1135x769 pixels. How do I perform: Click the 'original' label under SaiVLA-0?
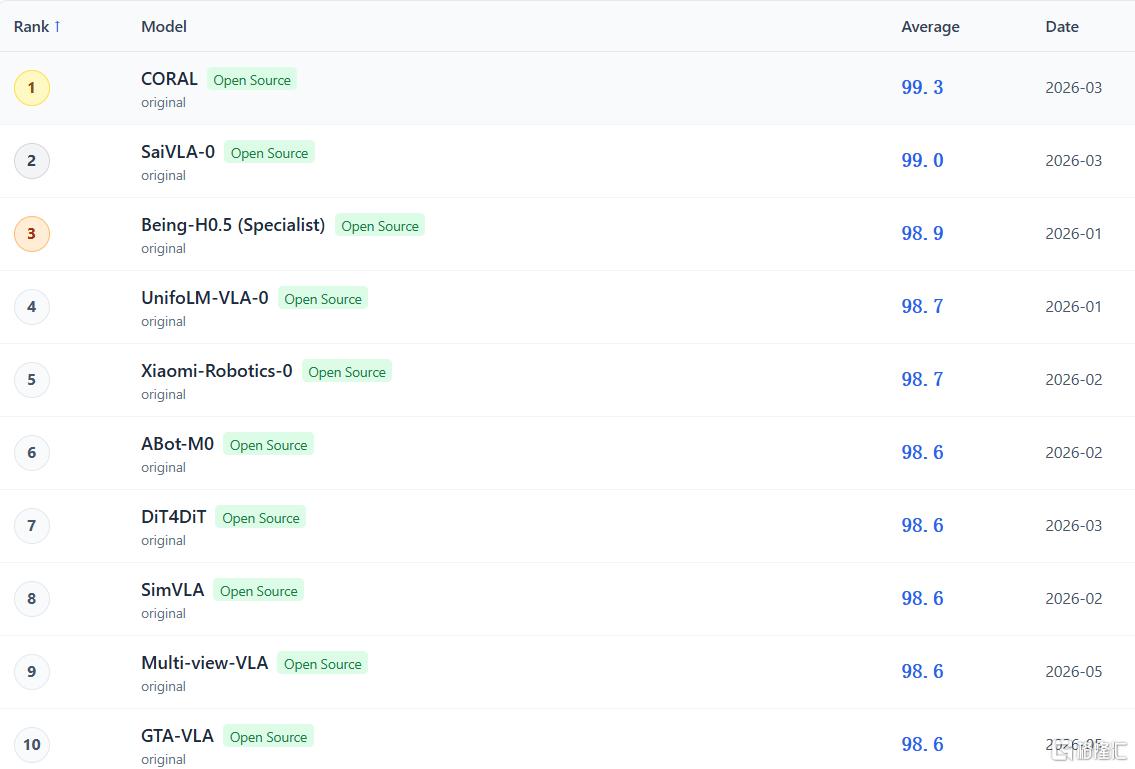click(x=164, y=176)
